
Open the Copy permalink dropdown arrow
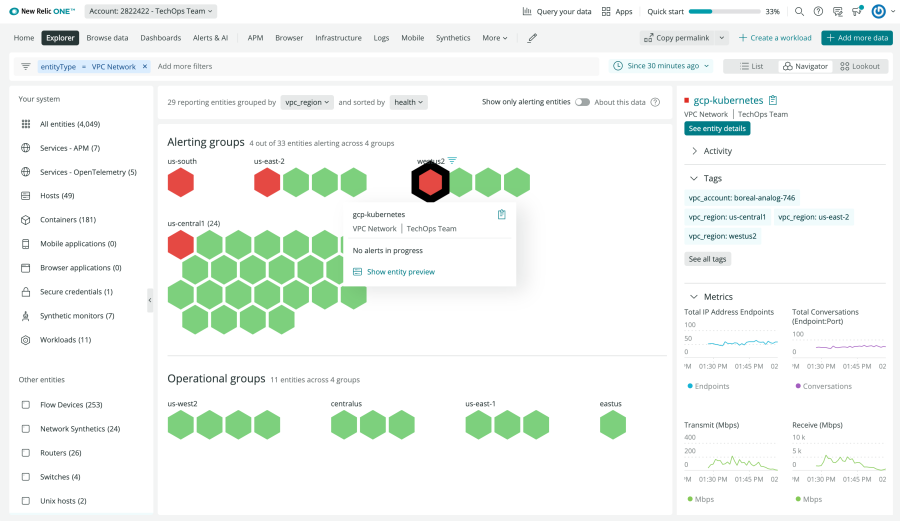pos(721,38)
